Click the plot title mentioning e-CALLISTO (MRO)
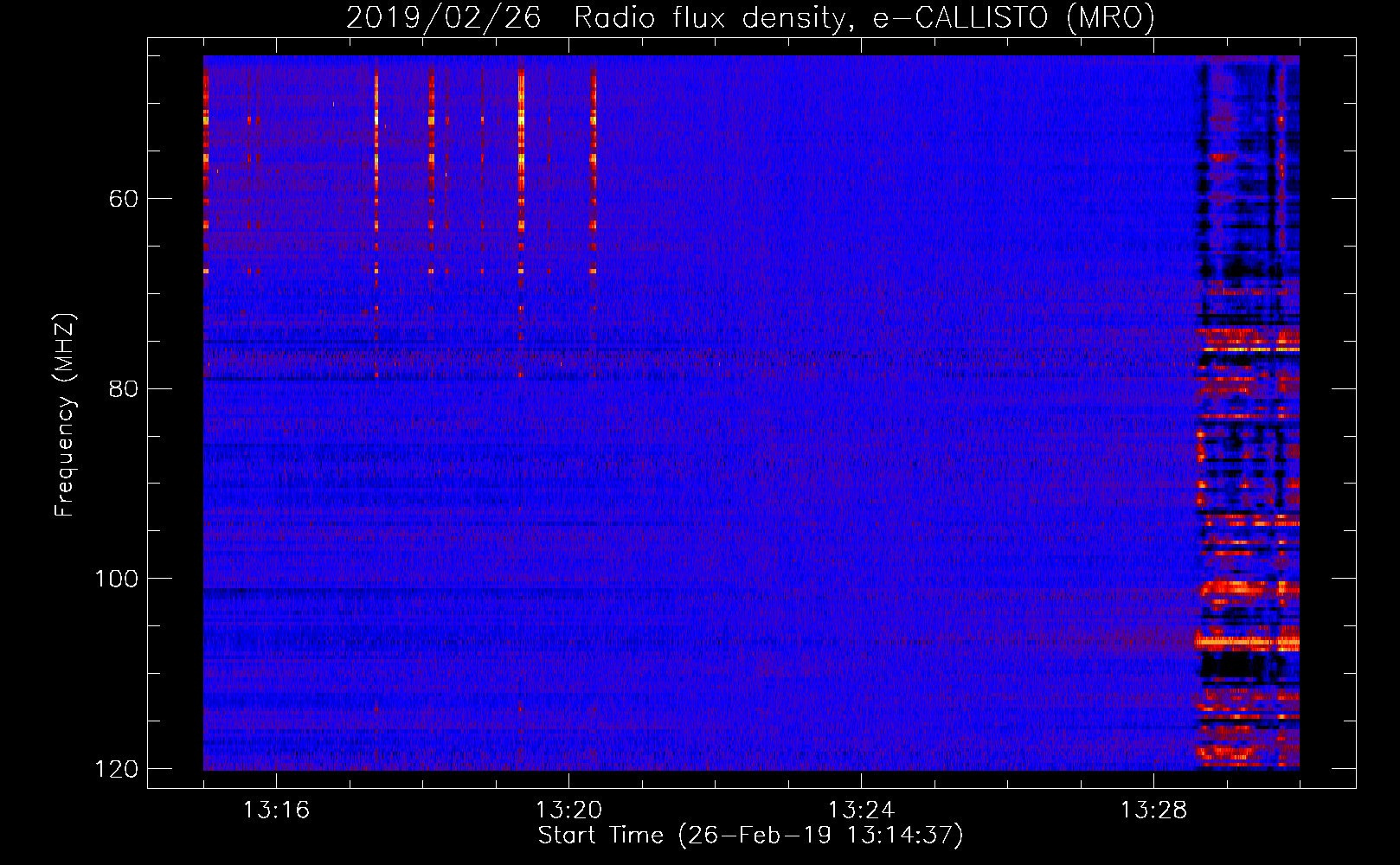The height and width of the screenshot is (865, 1400). 750,17
